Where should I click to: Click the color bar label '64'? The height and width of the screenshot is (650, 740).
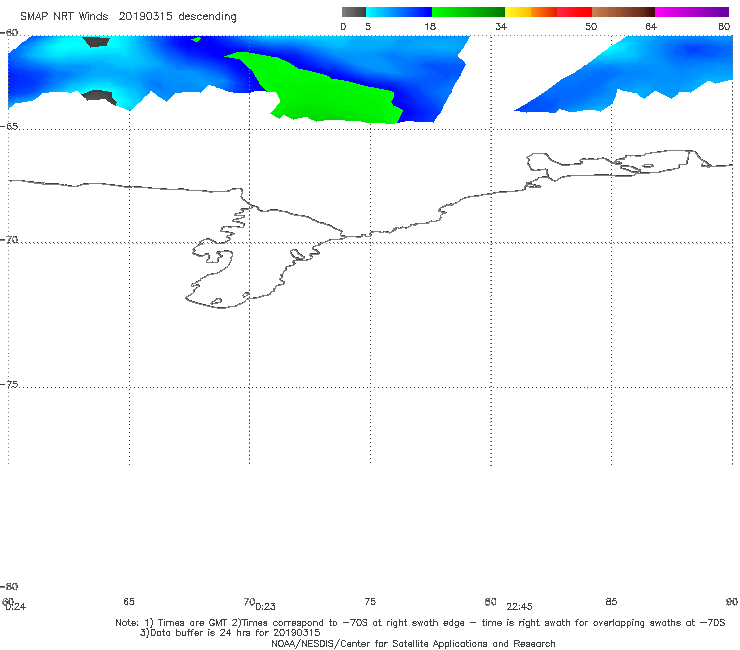coord(651,26)
